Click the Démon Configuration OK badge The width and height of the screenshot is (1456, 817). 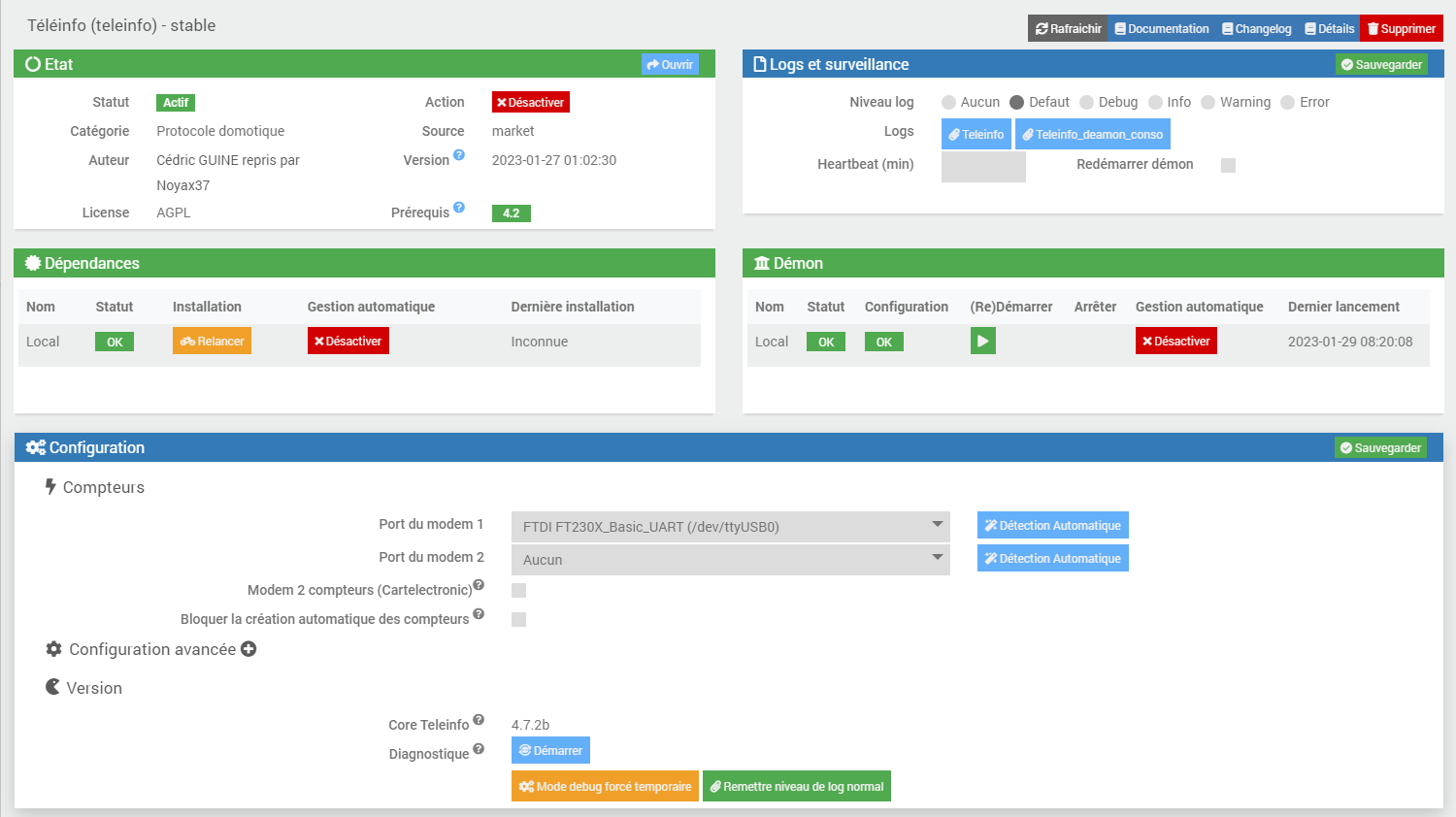click(x=884, y=342)
